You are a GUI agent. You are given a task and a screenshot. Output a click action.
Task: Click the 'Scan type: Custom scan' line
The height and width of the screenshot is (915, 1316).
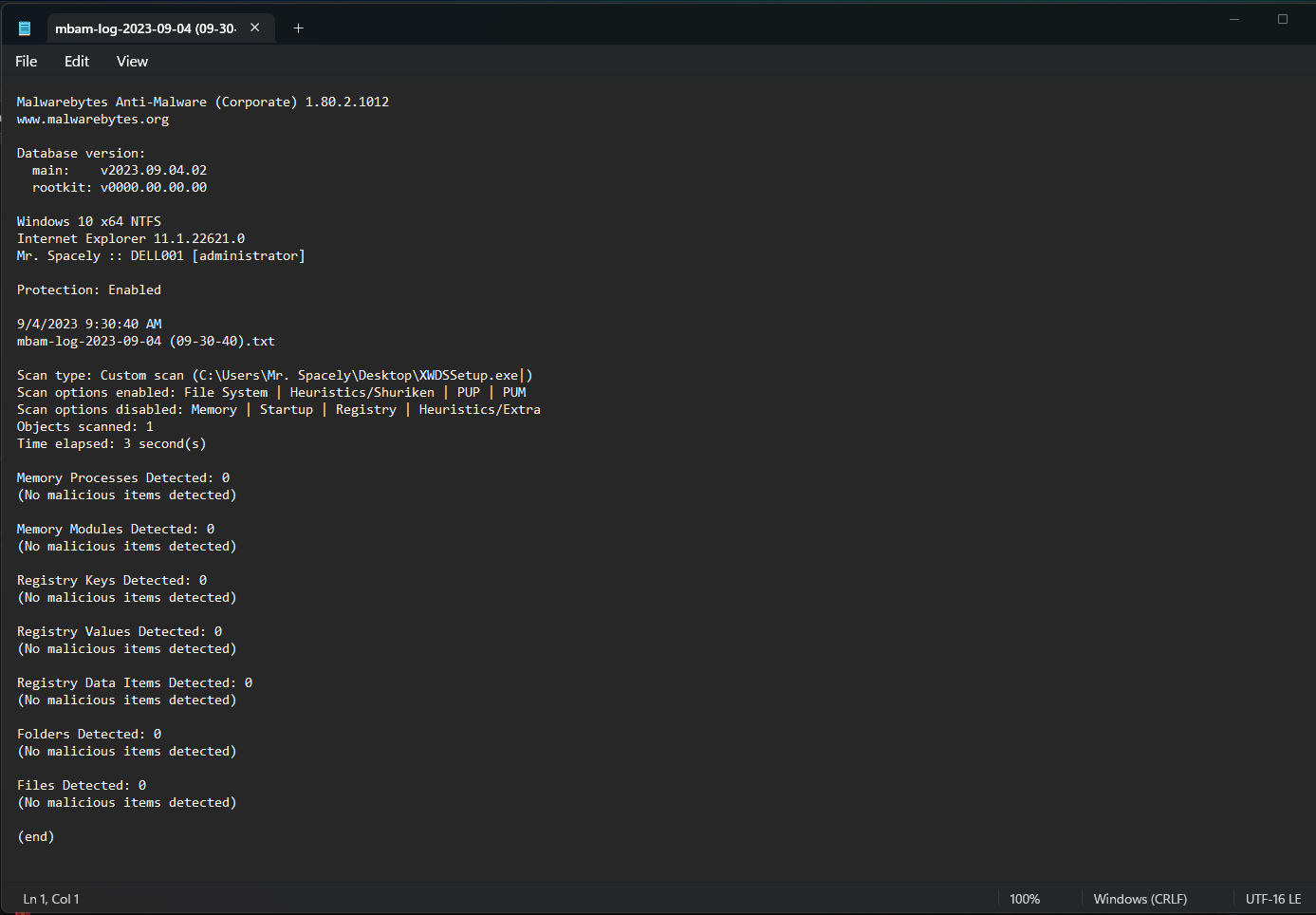pos(275,376)
